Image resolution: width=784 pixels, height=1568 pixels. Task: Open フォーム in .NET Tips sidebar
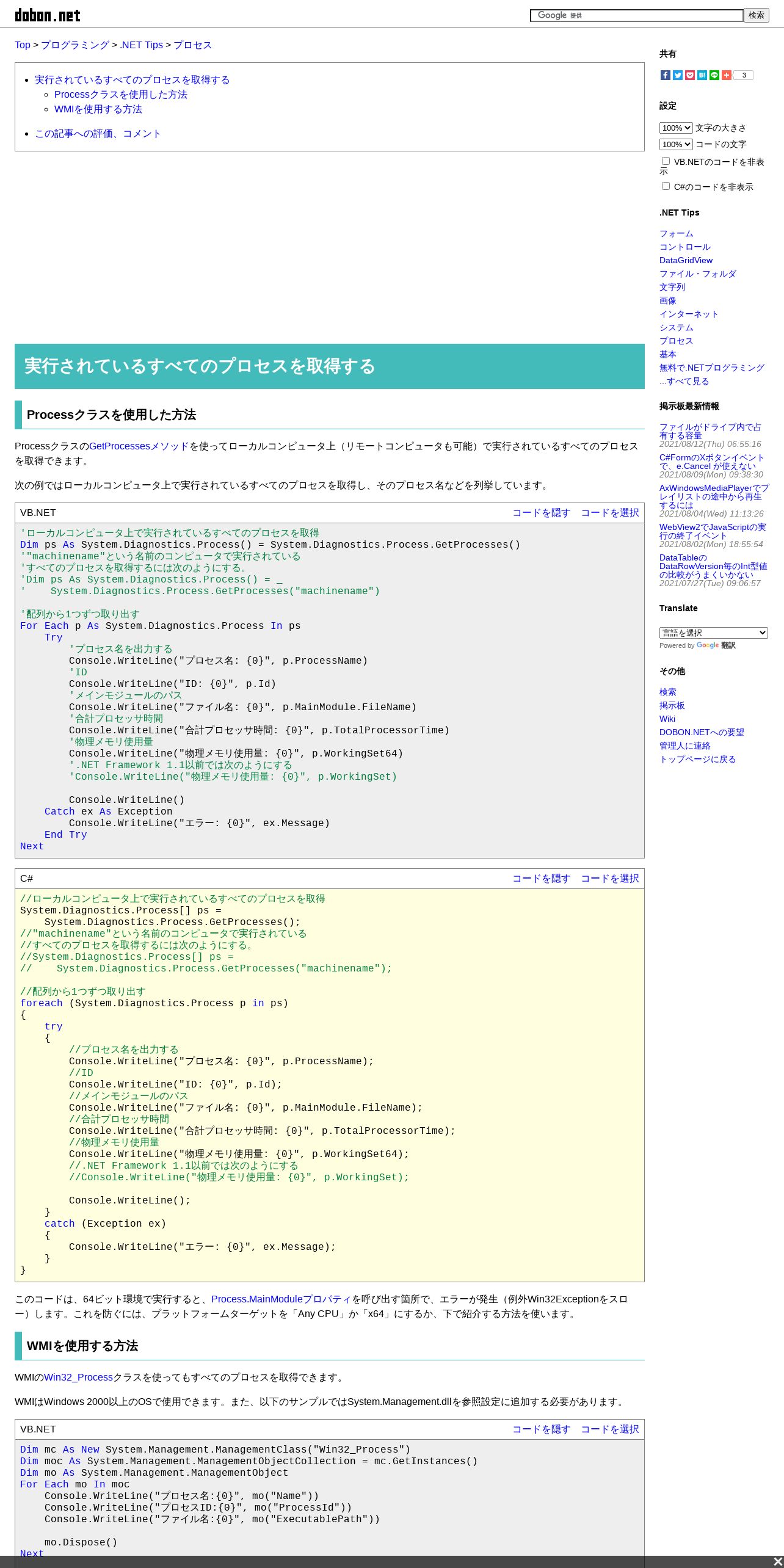tap(676, 234)
